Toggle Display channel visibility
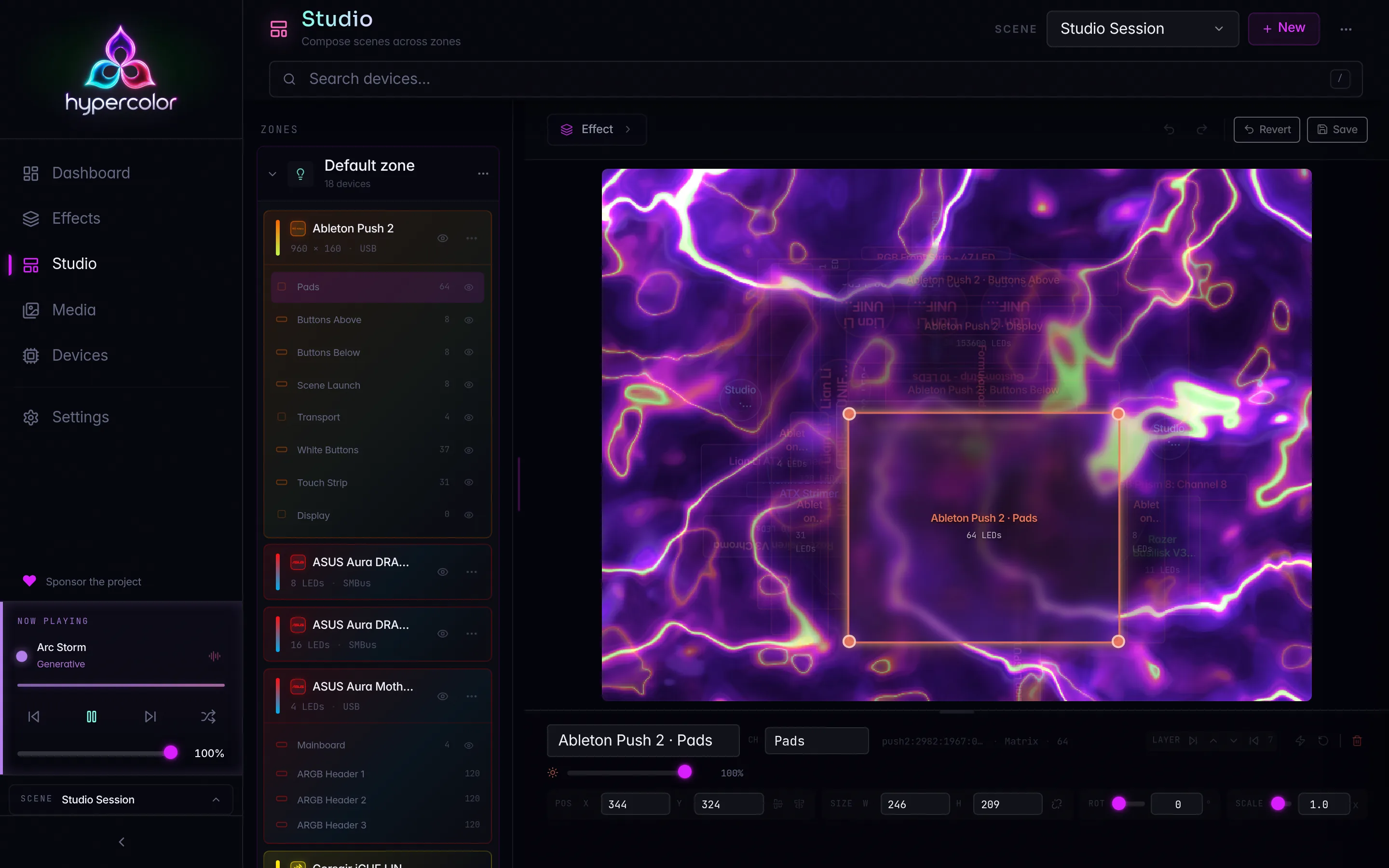Viewport: 1389px width, 868px height. coord(469,515)
